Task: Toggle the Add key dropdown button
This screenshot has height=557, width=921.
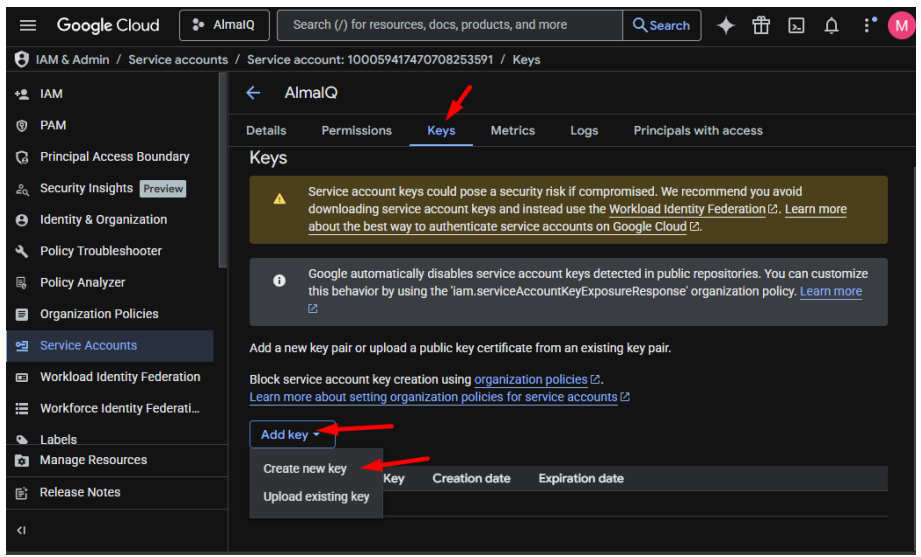Action: click(x=292, y=434)
